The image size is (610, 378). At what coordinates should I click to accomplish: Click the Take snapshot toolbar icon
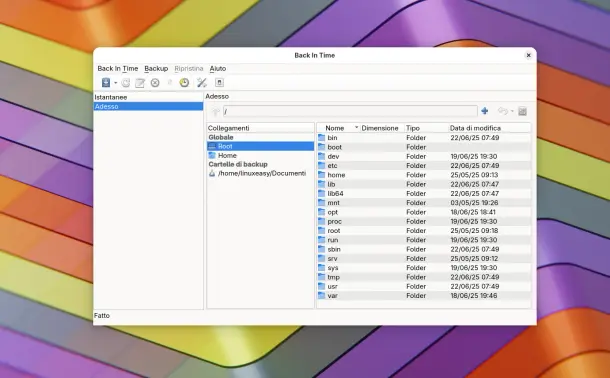(106, 82)
